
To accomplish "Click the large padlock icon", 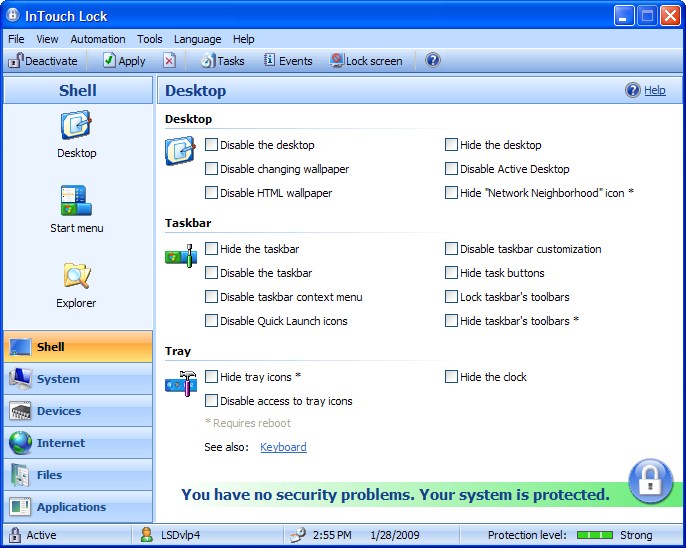I will 650,481.
